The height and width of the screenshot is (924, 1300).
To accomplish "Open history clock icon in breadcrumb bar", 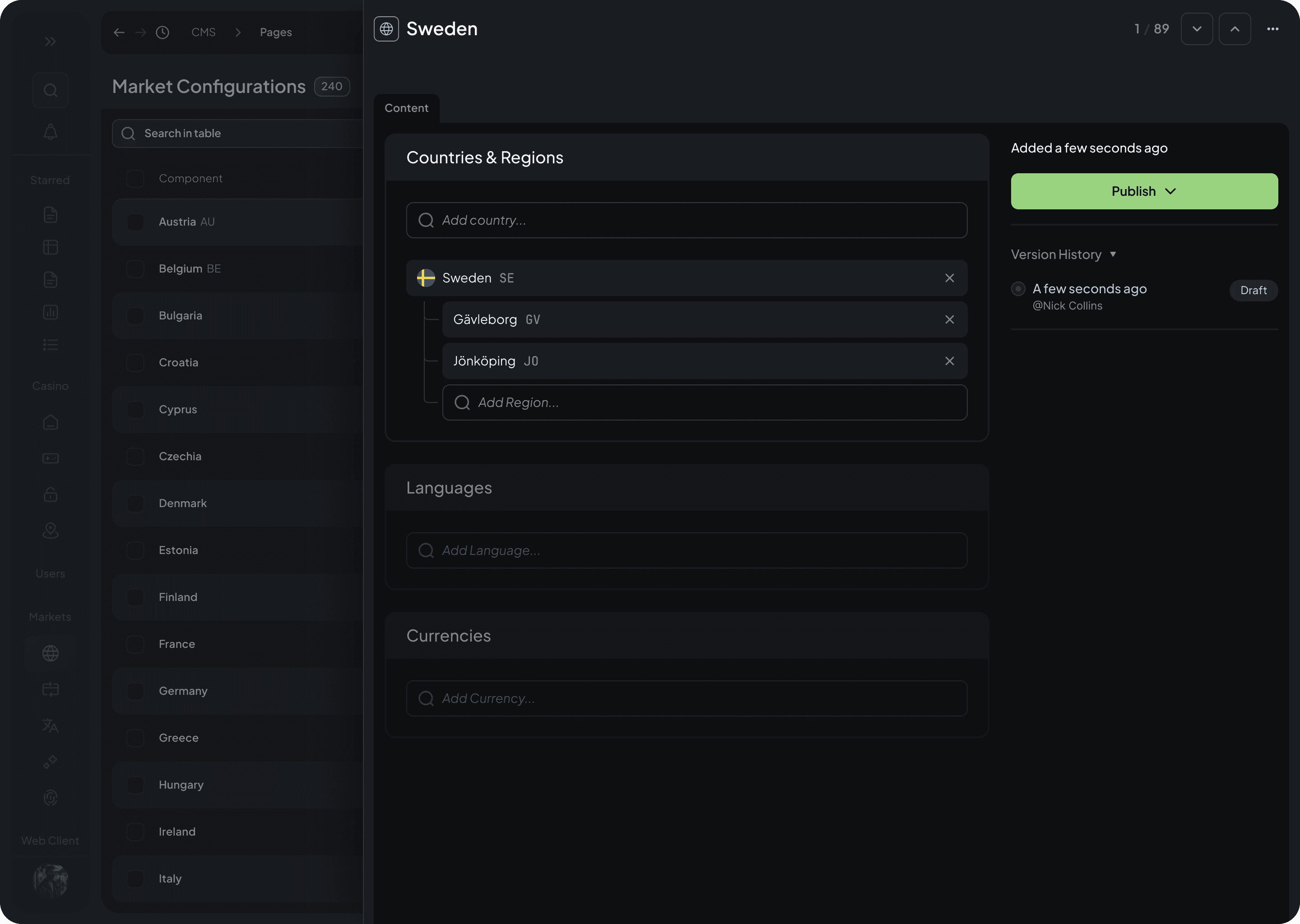I will 162,32.
